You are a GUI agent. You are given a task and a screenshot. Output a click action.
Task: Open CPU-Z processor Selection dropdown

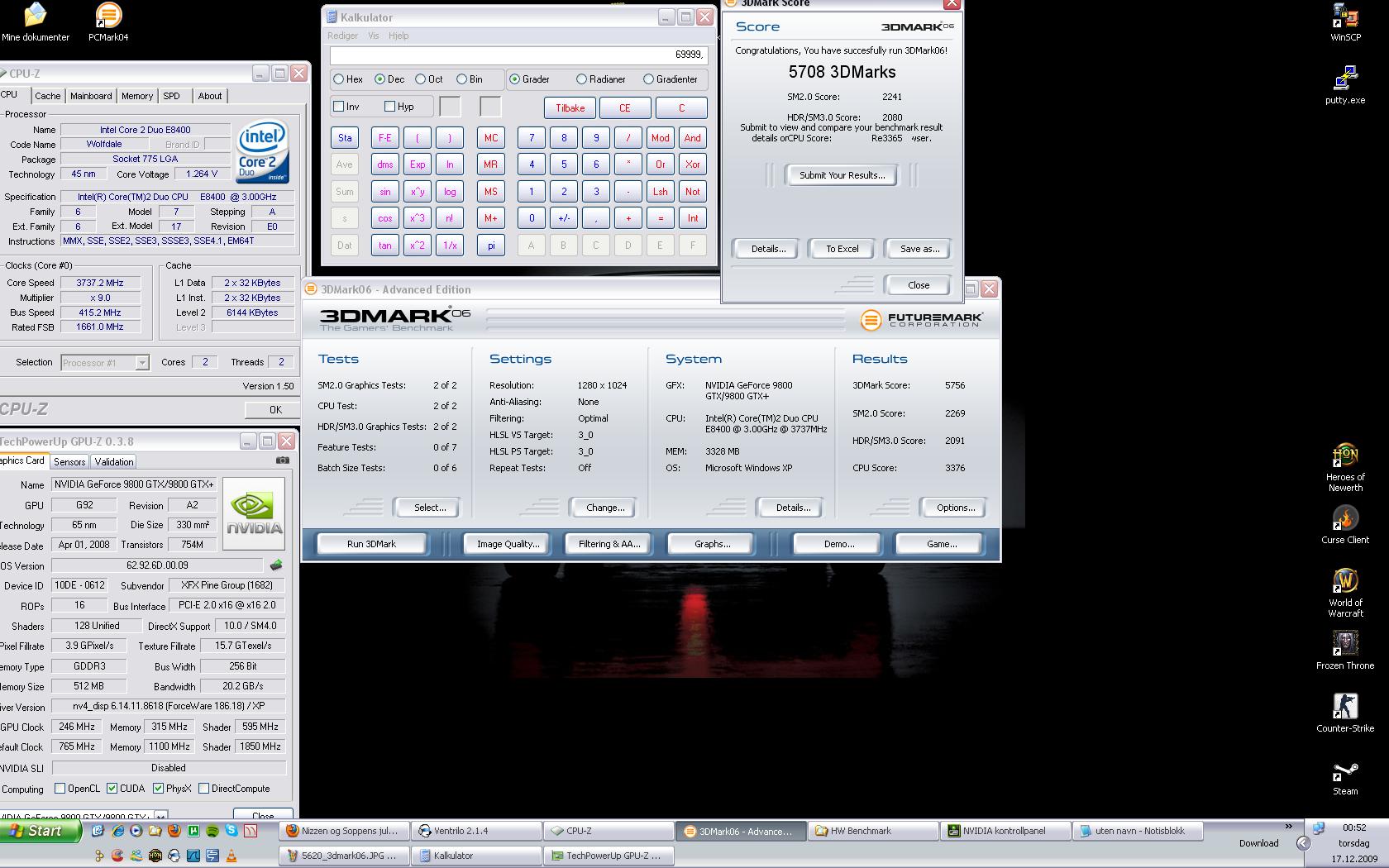coord(141,363)
